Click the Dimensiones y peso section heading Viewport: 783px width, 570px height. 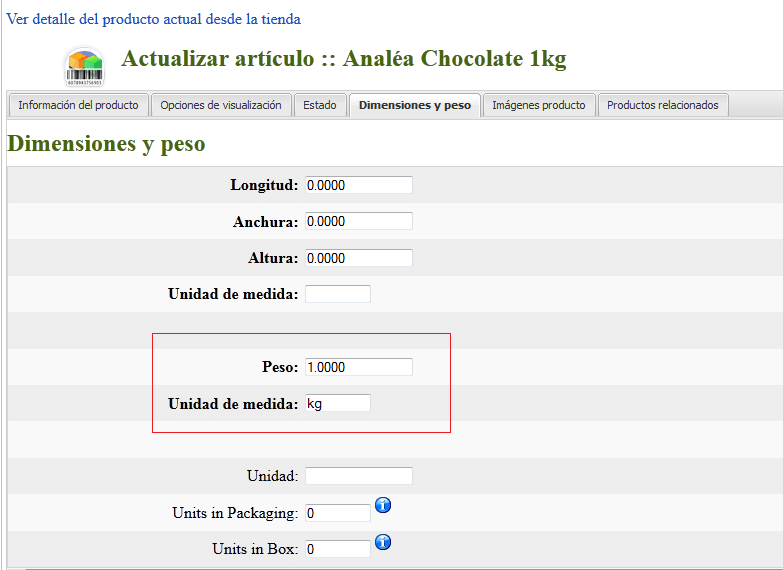[x=106, y=144]
